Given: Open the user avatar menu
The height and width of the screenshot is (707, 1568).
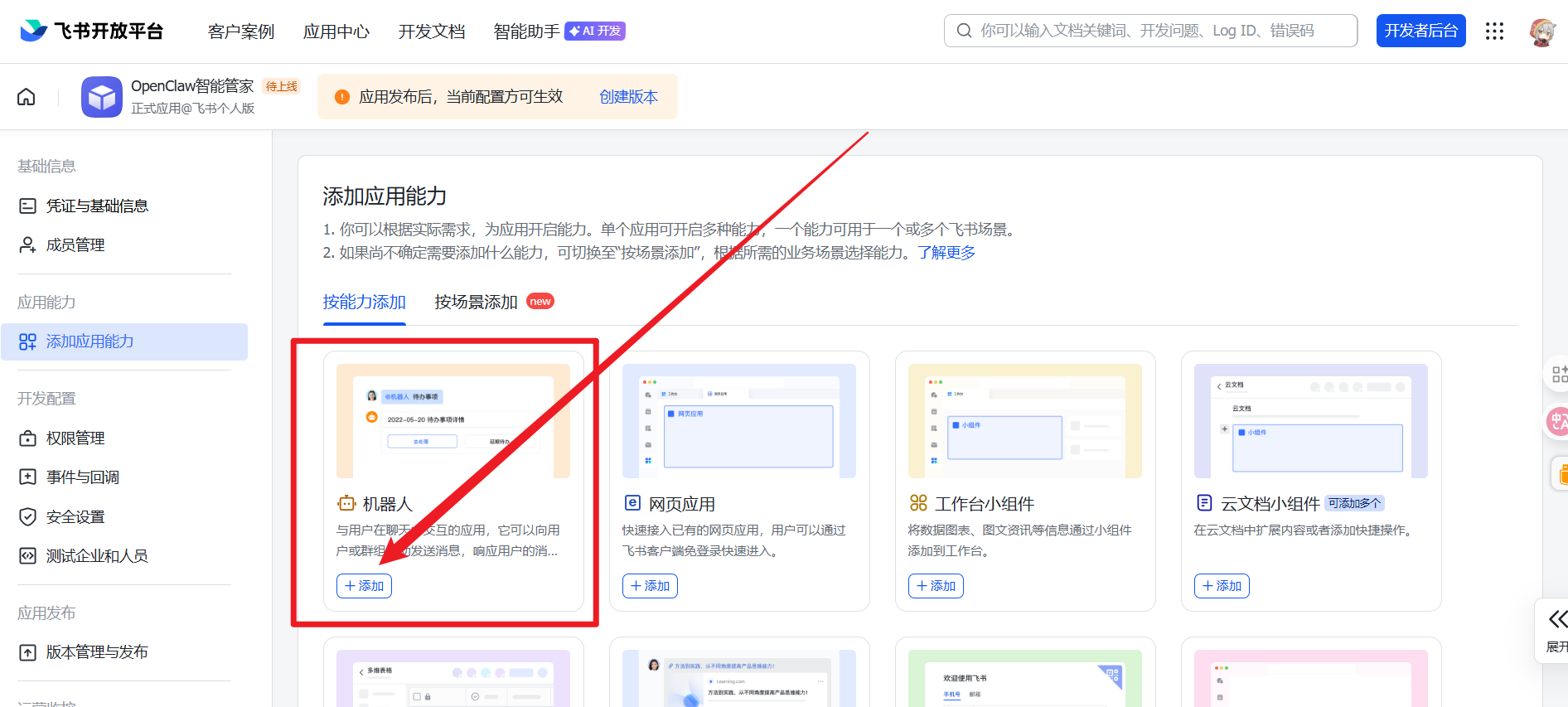Looking at the screenshot, I should point(1541,31).
